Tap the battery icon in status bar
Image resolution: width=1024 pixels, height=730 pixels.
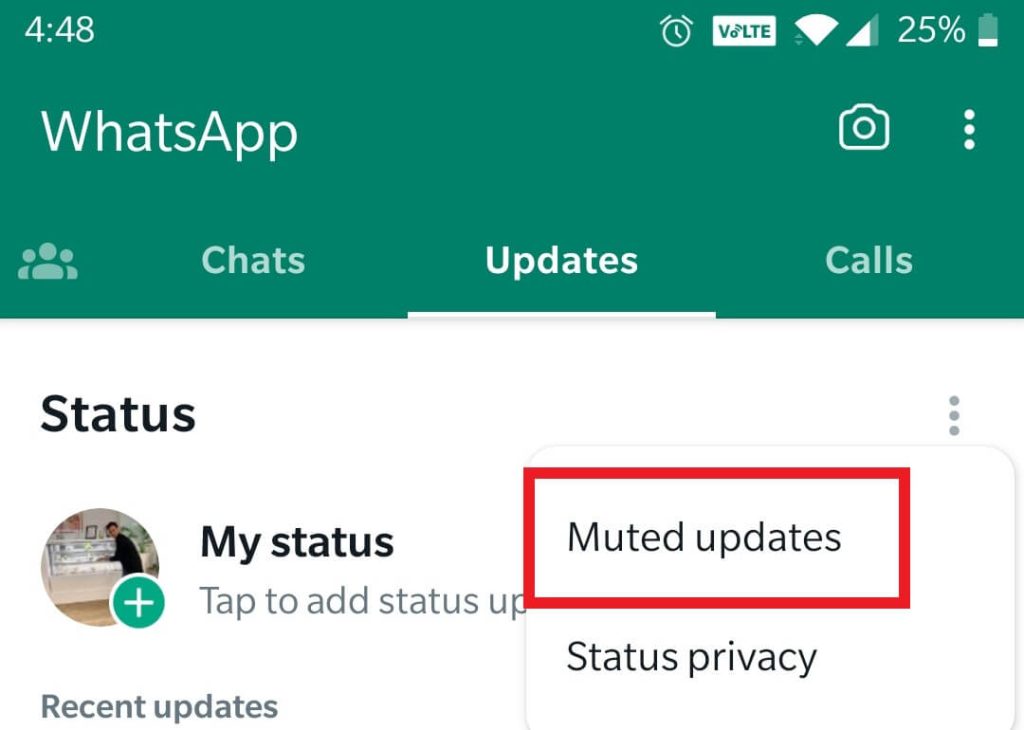[x=988, y=30]
